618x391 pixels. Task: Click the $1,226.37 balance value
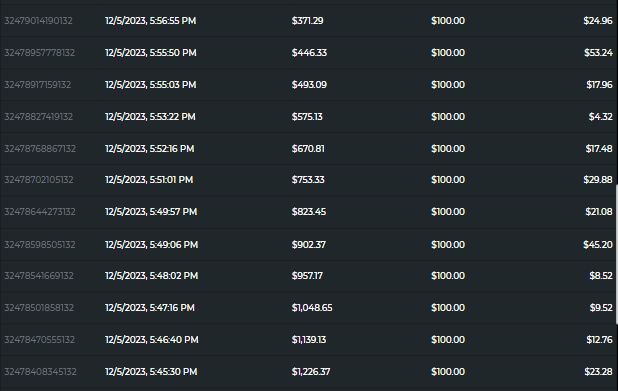pyautogui.click(x=311, y=372)
